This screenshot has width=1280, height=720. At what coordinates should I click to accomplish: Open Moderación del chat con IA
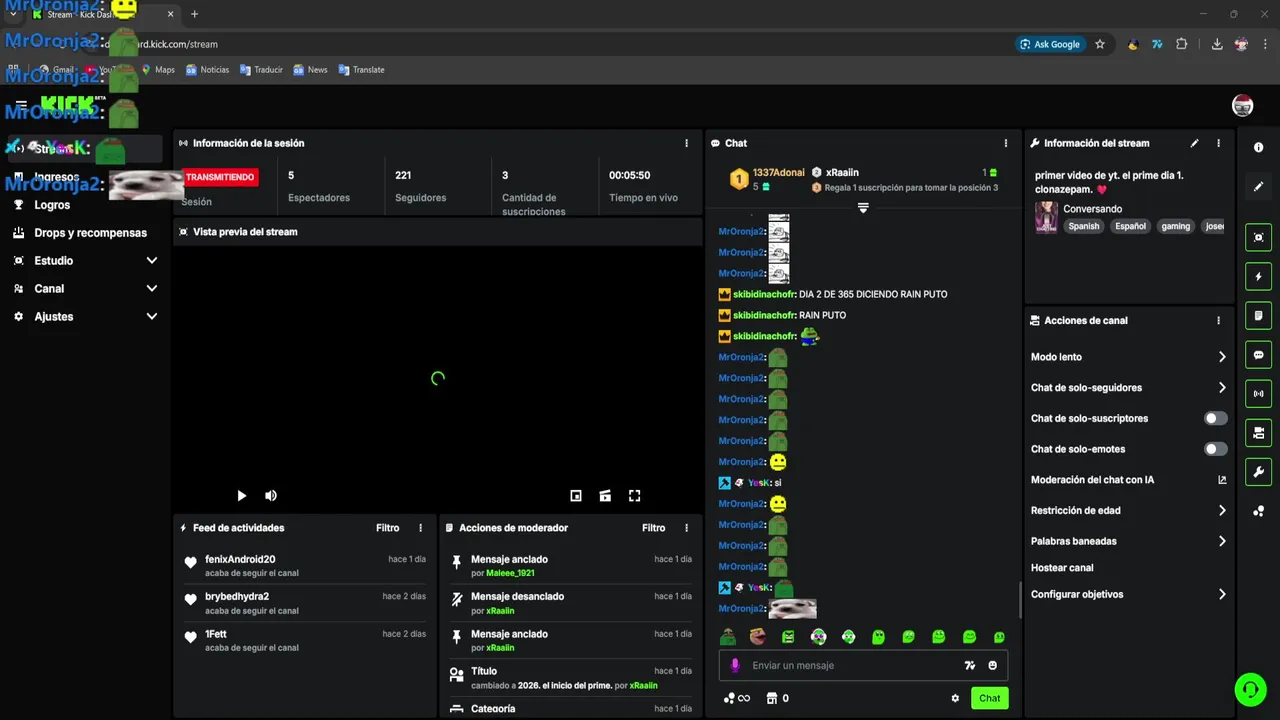(x=1092, y=480)
